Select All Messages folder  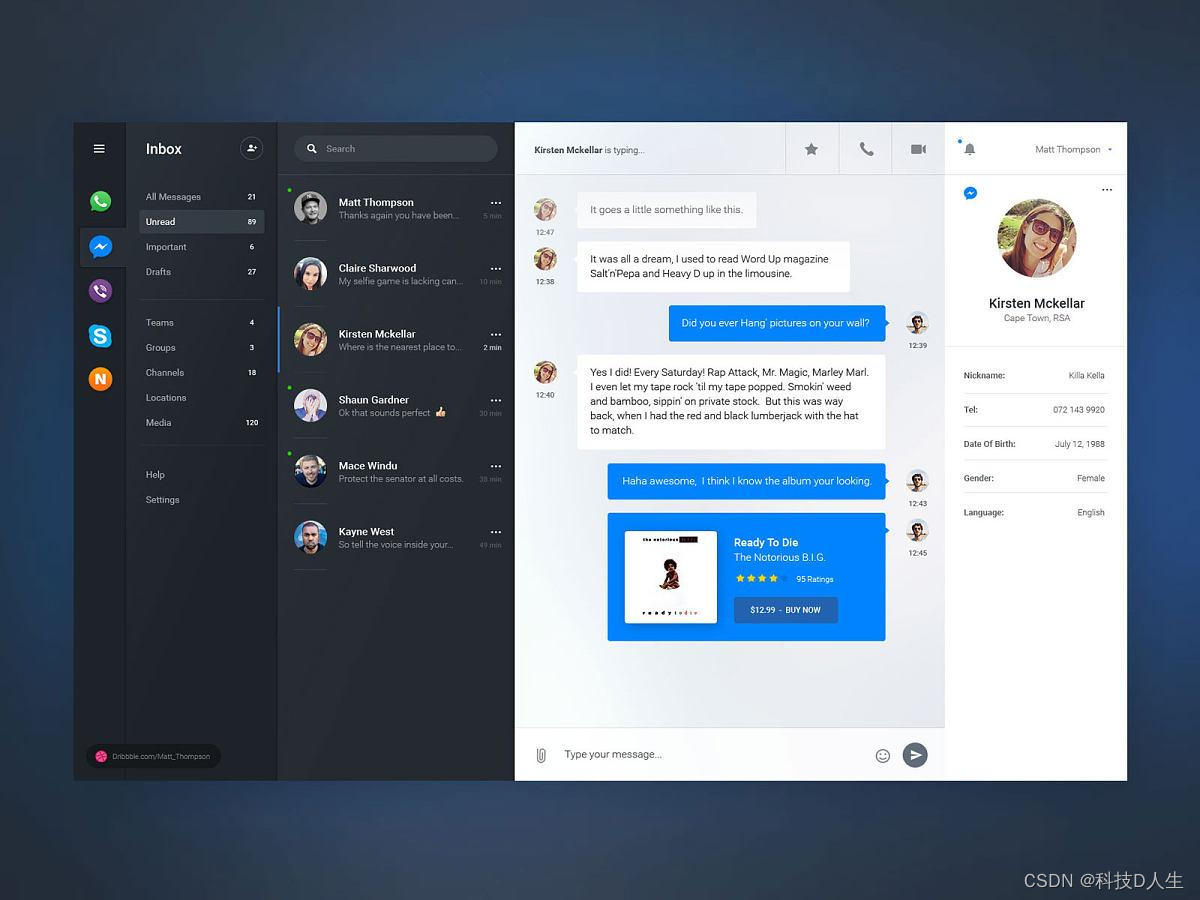[x=201, y=197]
